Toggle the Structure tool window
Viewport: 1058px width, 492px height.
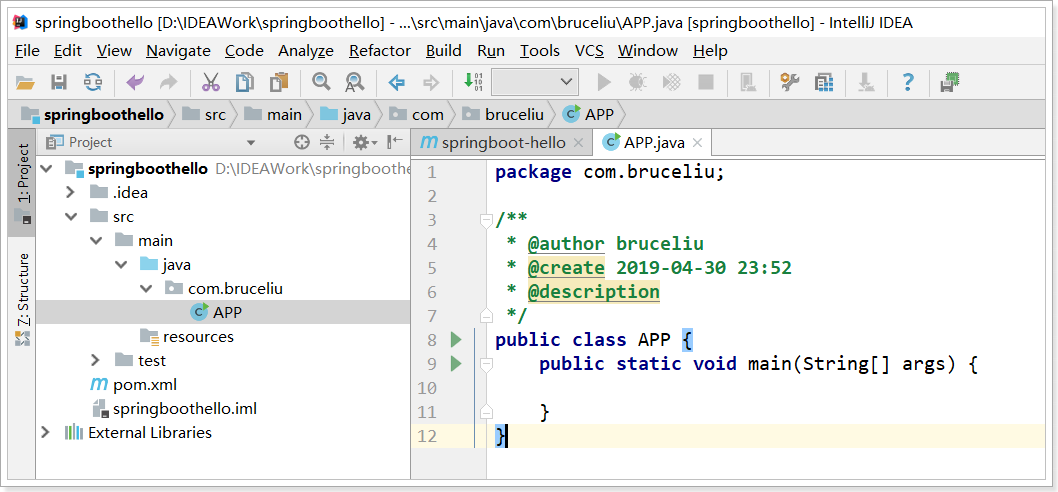click(22, 298)
